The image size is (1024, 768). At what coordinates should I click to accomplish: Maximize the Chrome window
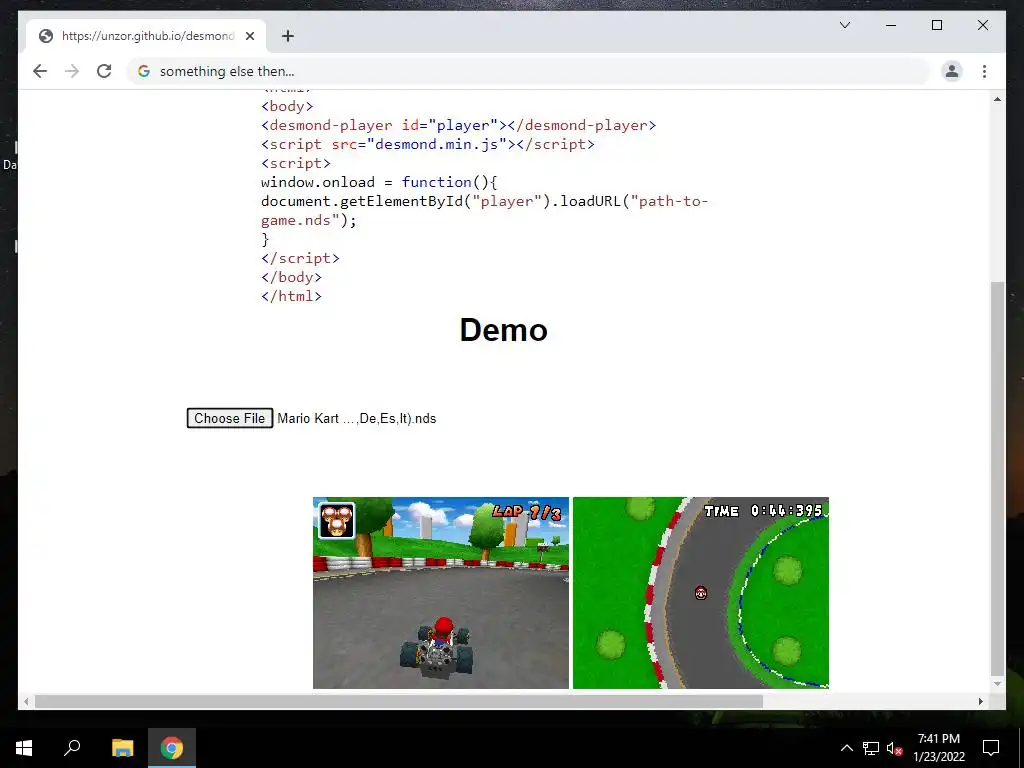[936, 25]
